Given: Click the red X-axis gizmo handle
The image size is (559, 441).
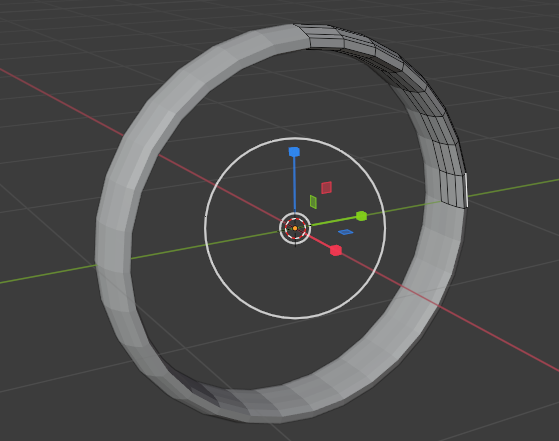Looking at the screenshot, I should coord(336,251).
